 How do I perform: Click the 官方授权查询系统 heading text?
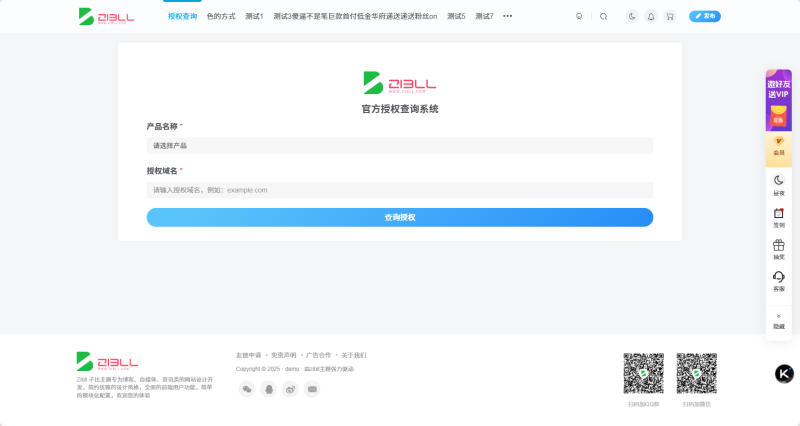[399, 109]
